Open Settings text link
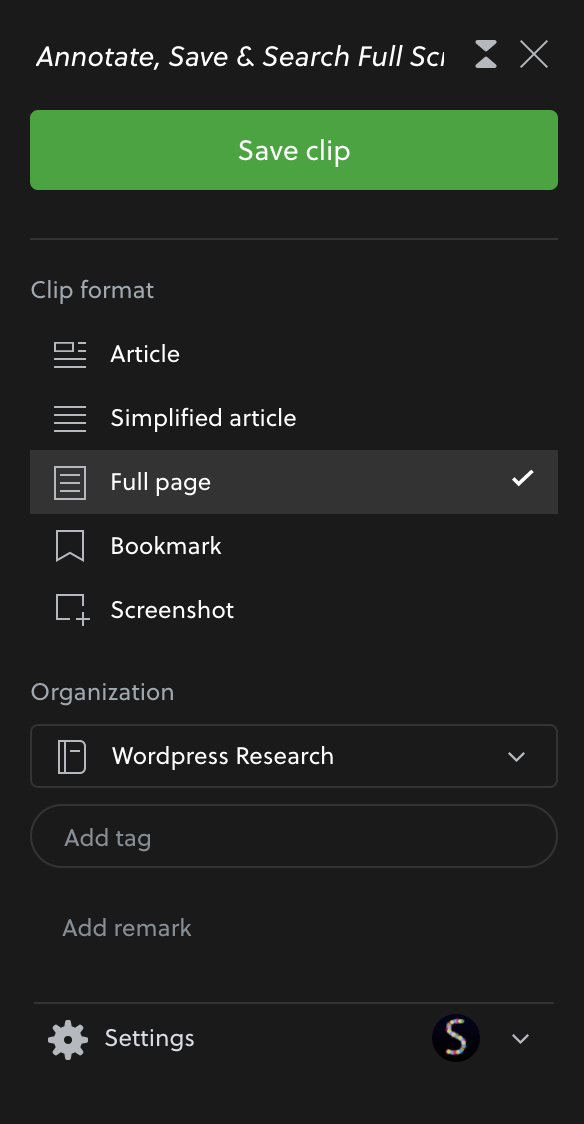This screenshot has height=1124, width=584. pyautogui.click(x=149, y=1038)
